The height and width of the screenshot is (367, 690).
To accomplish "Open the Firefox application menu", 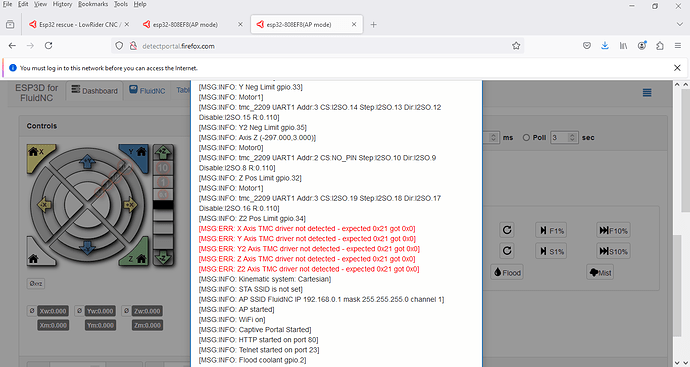I will 678,46.
